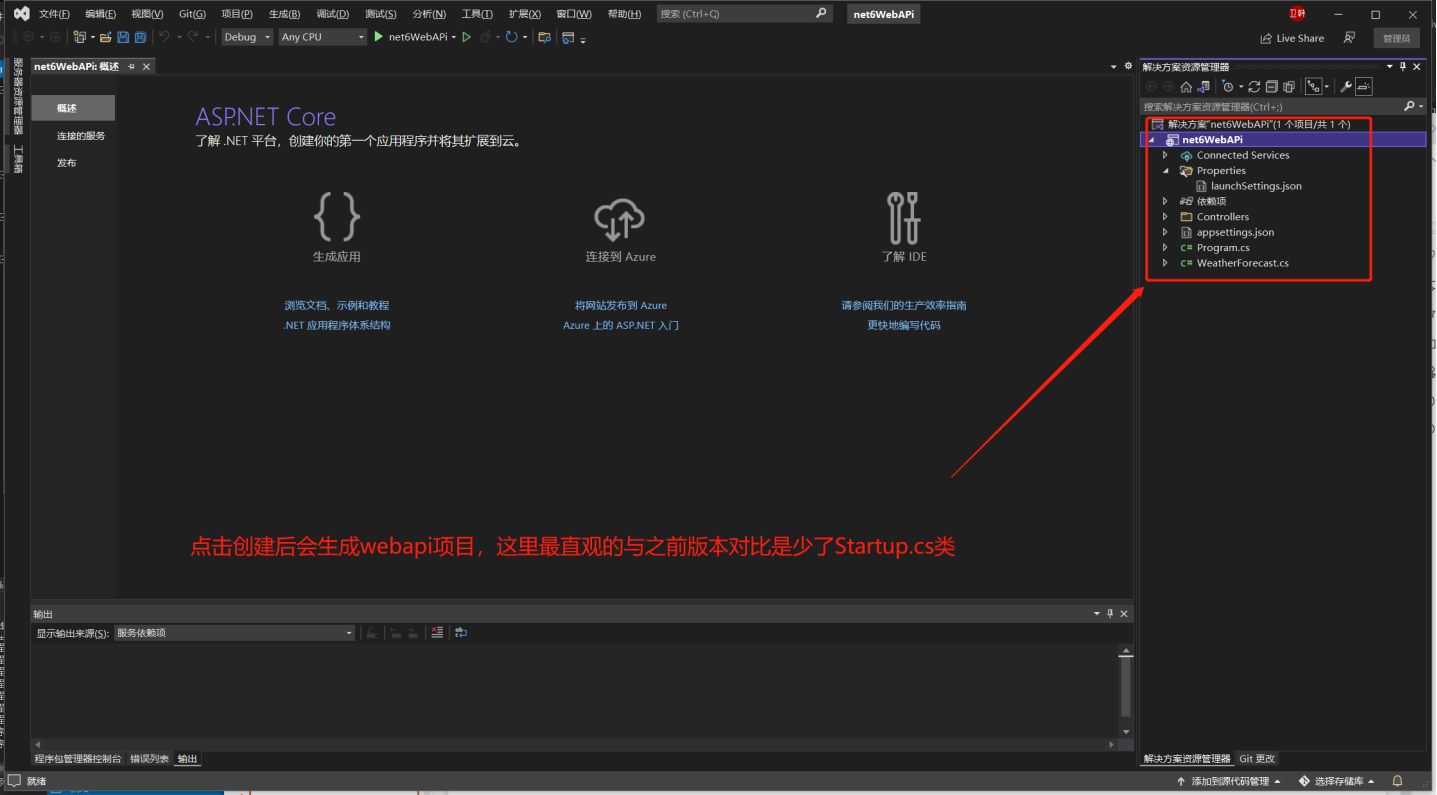Switch to 程序包管理器控制台 tab
Screen dimensions: 1437x795
coord(78,759)
